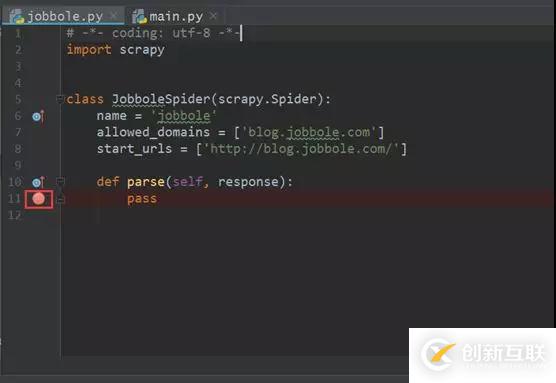Collapse the parse method fold

click(61, 182)
